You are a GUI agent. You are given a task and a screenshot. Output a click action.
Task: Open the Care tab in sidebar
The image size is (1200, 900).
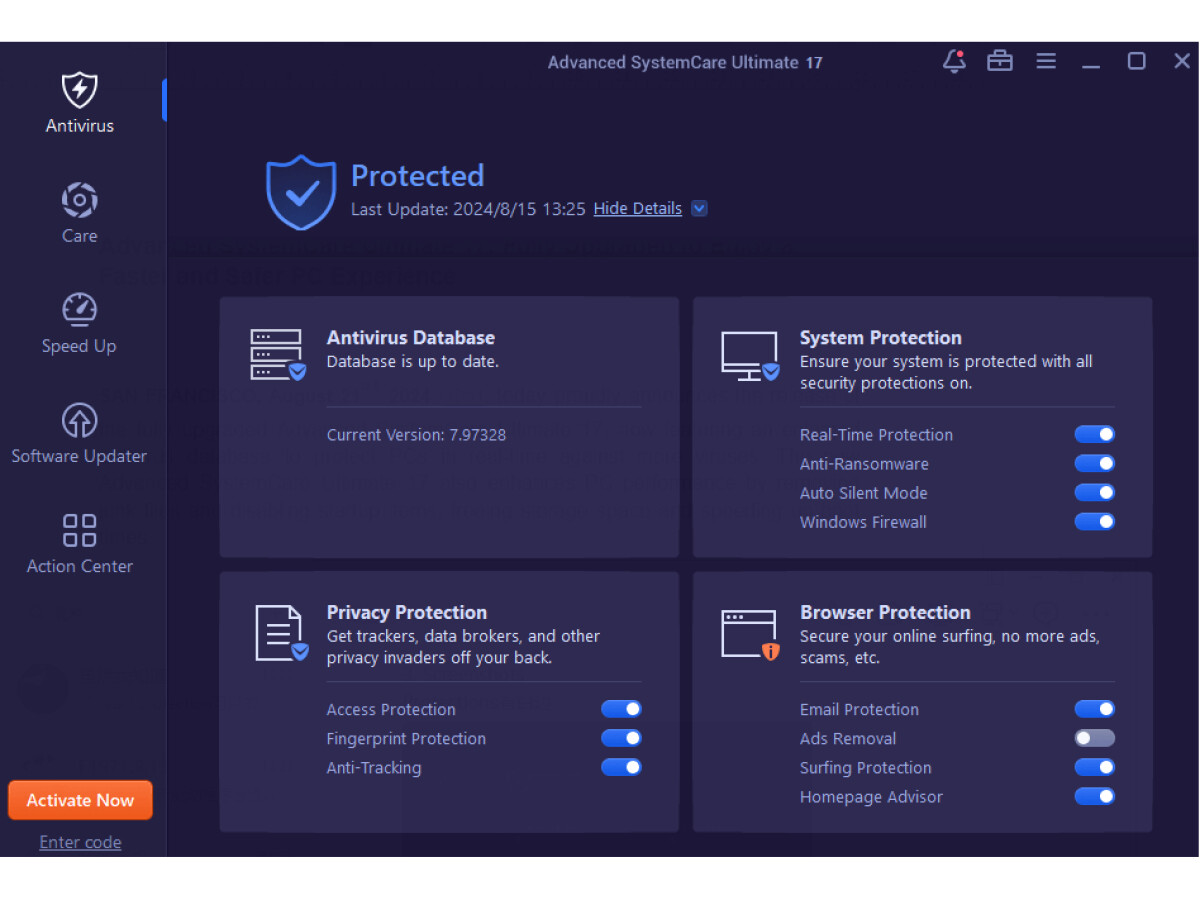coord(80,212)
